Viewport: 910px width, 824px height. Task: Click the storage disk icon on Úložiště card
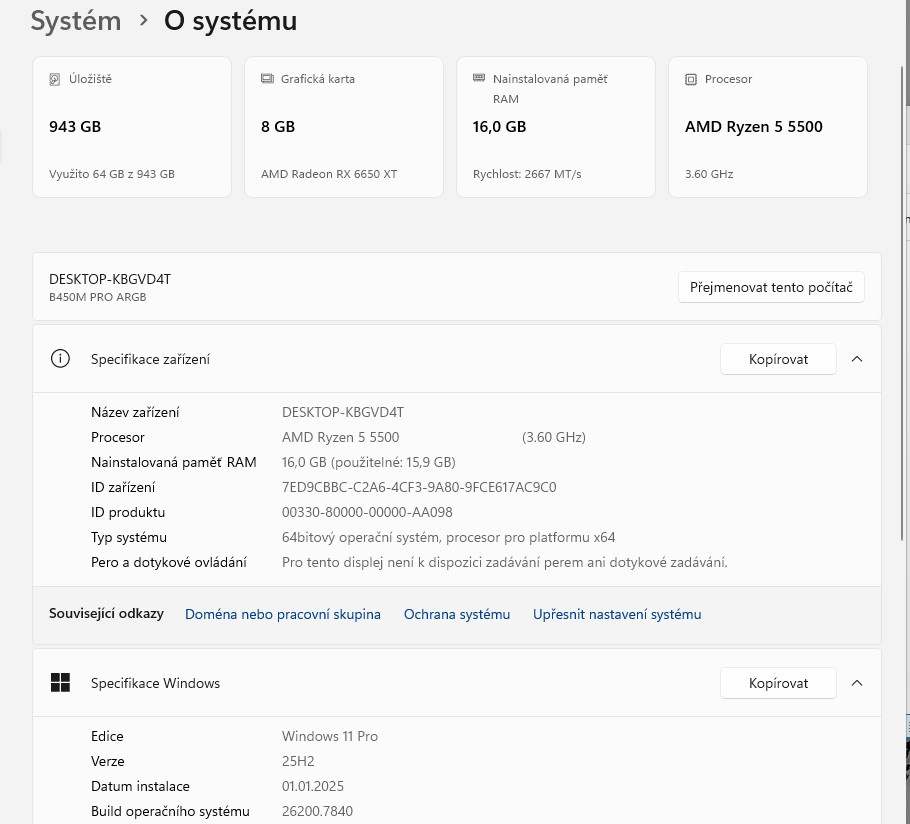click(x=54, y=79)
